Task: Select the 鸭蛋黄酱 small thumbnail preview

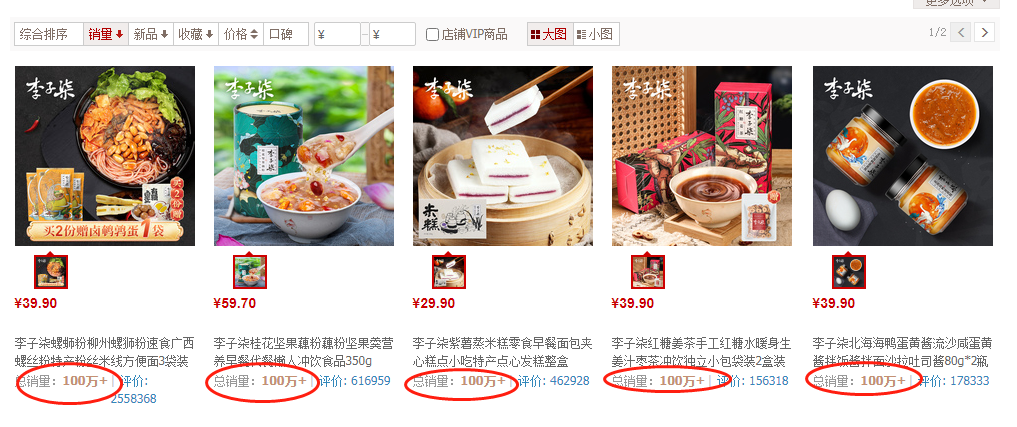Action: click(849, 271)
